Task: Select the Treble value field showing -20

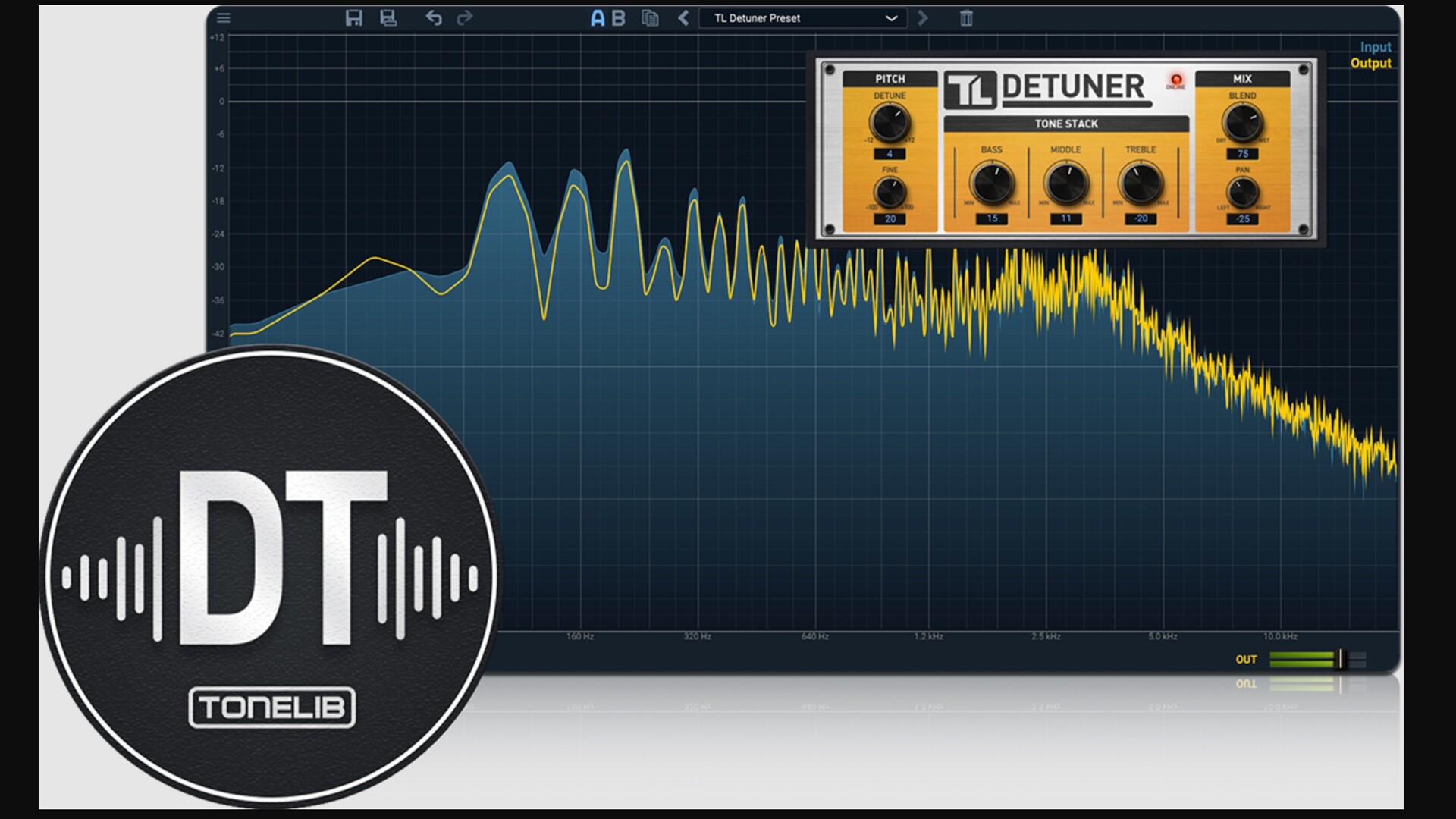Action: [1141, 218]
